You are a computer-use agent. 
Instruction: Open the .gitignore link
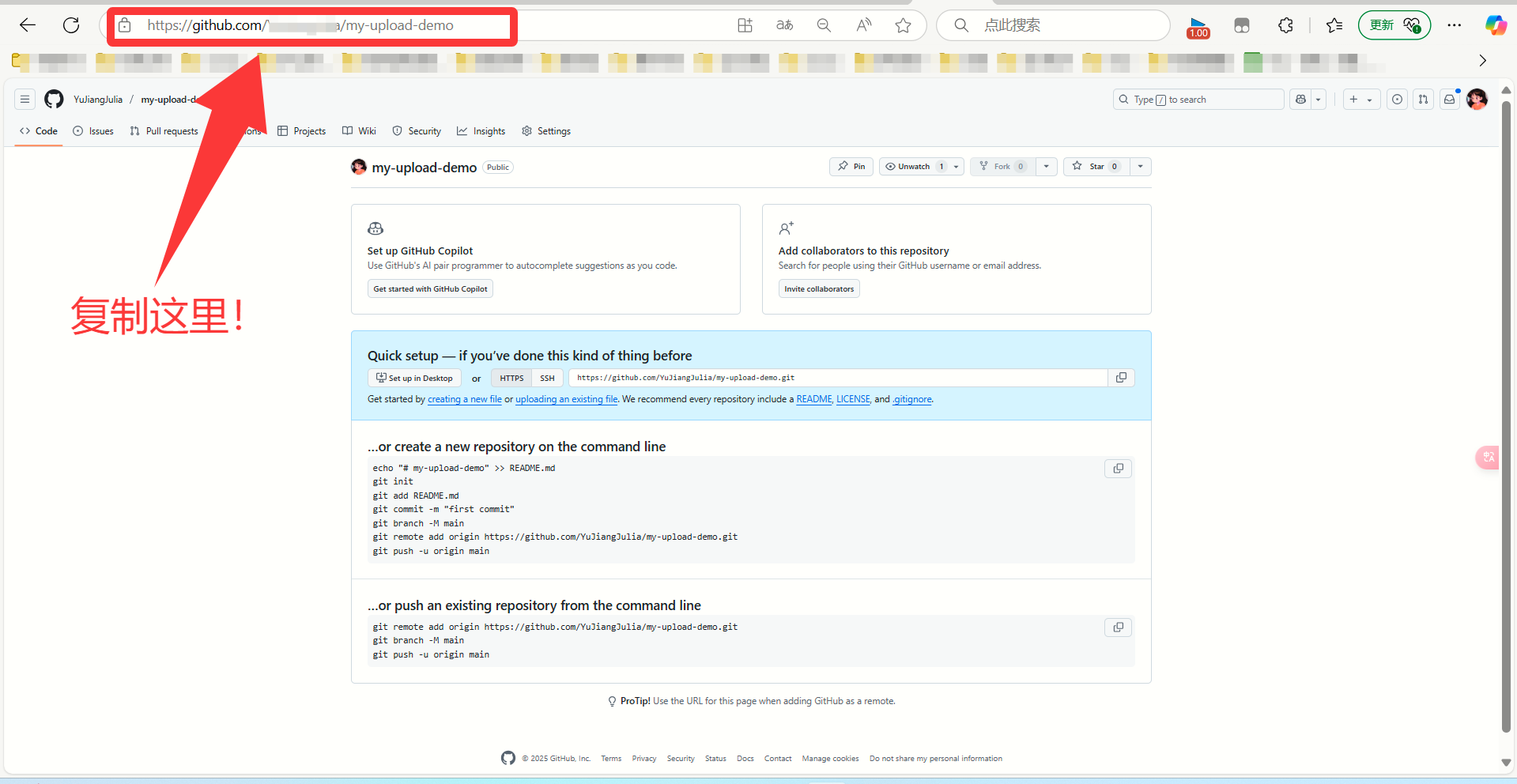(912, 399)
